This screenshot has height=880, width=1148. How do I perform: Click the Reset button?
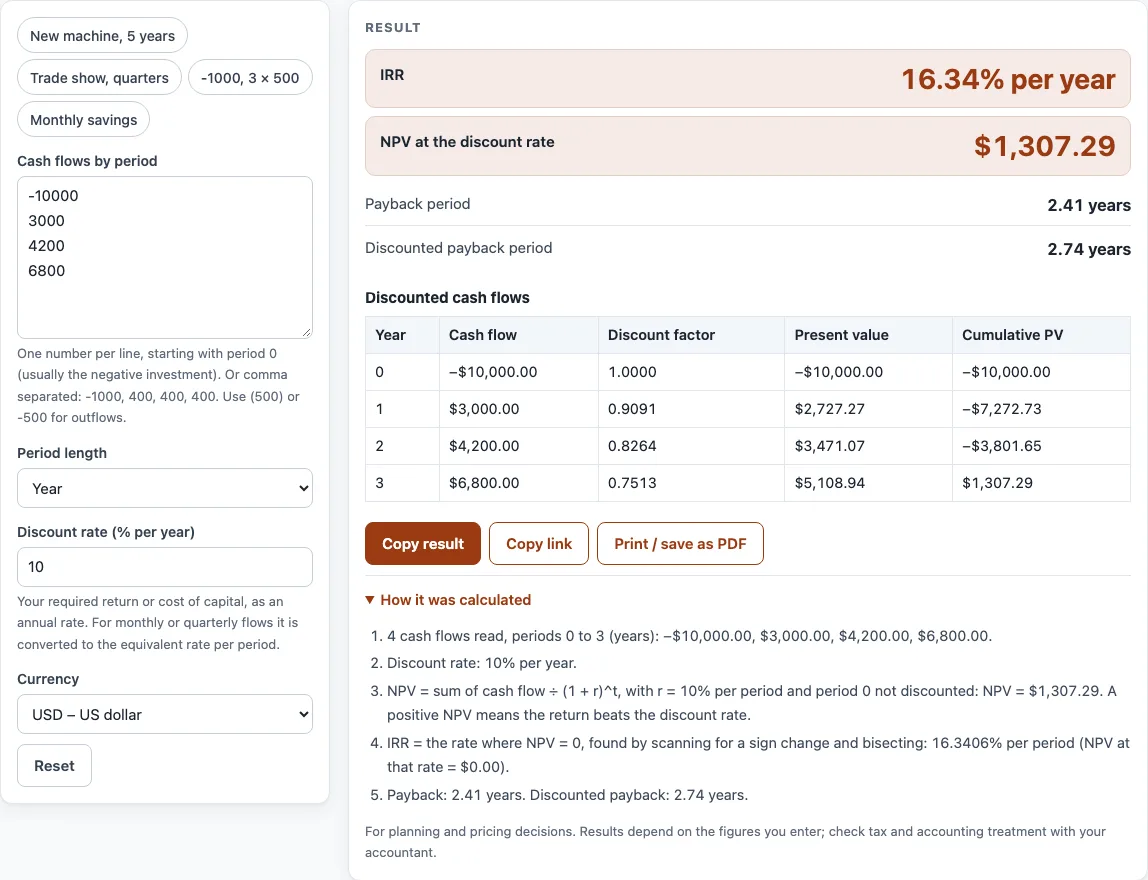[54, 766]
